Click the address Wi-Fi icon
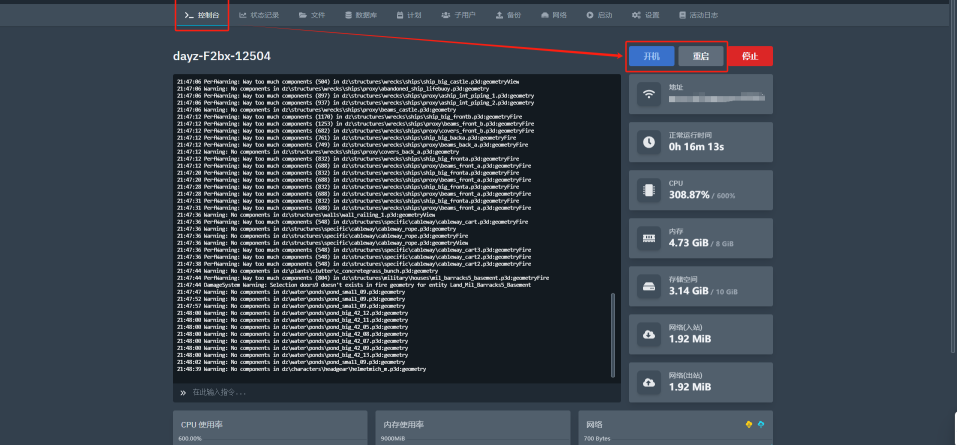The width and height of the screenshot is (957, 445). click(x=649, y=95)
